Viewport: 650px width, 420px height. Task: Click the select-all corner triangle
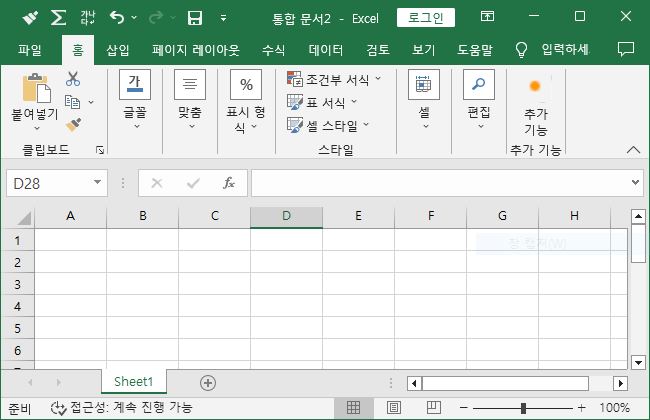(24, 218)
